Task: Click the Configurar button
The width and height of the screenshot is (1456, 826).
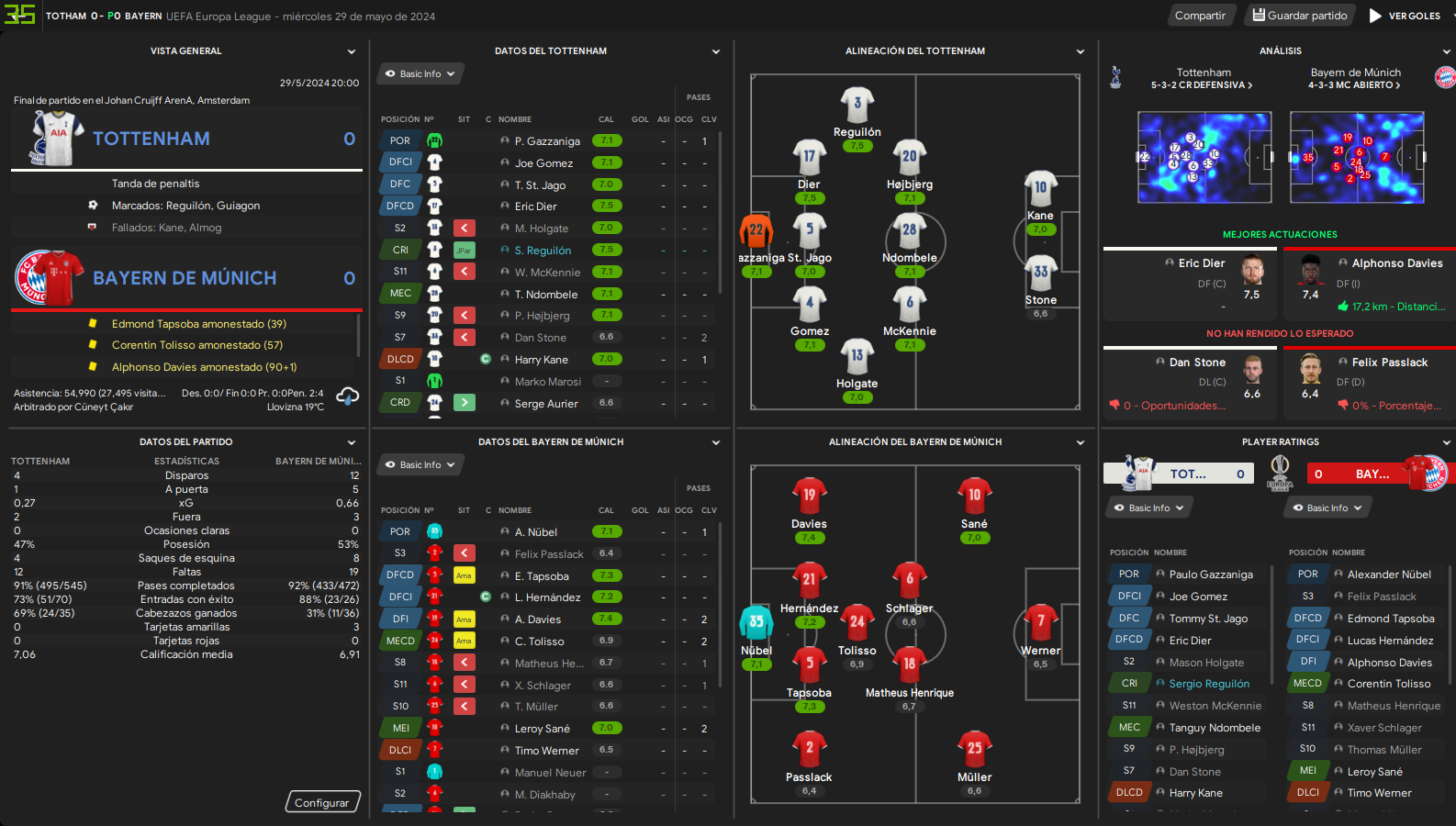Action: pyautogui.click(x=322, y=802)
